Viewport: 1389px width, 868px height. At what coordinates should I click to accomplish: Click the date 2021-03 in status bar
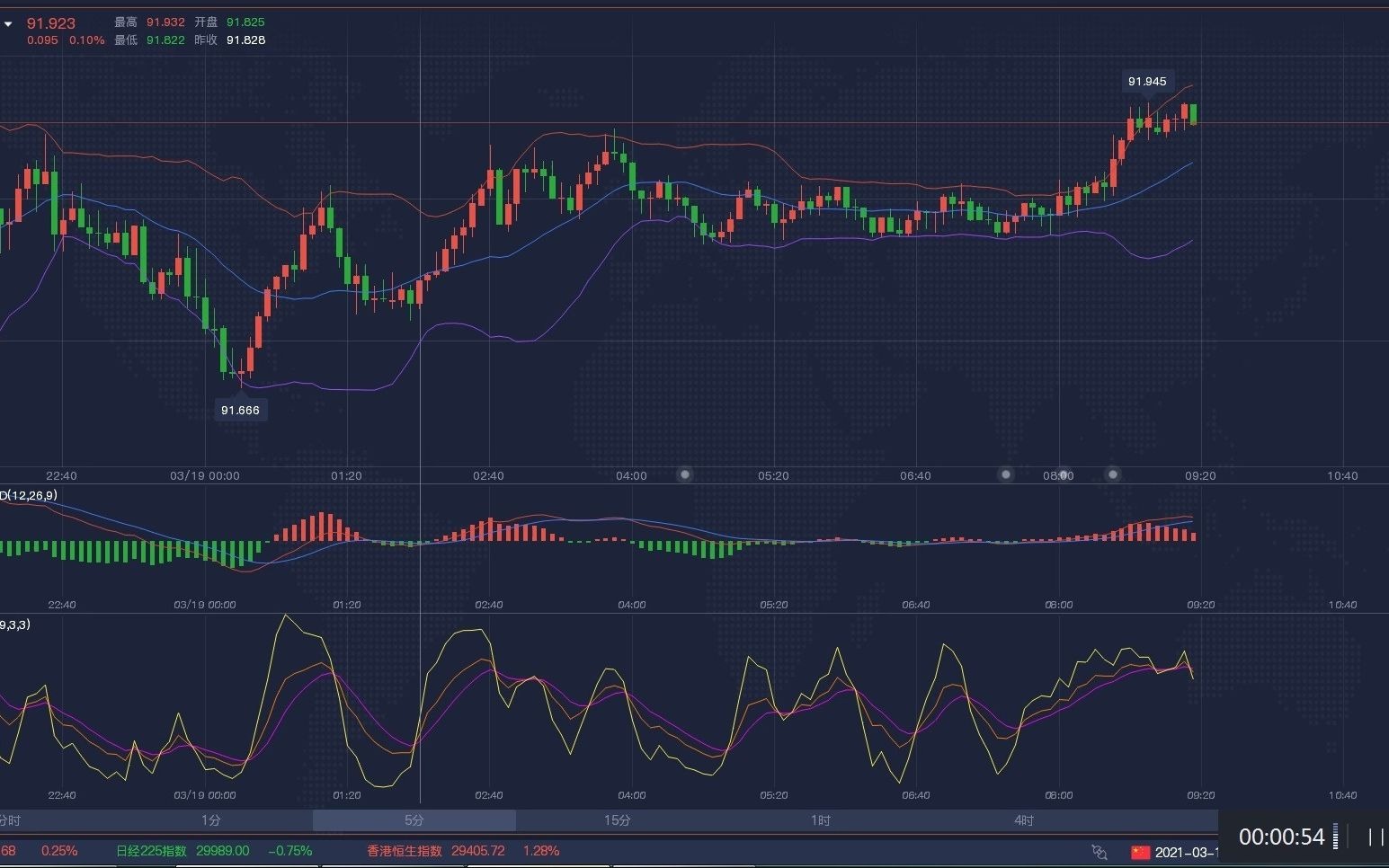pos(1187,852)
